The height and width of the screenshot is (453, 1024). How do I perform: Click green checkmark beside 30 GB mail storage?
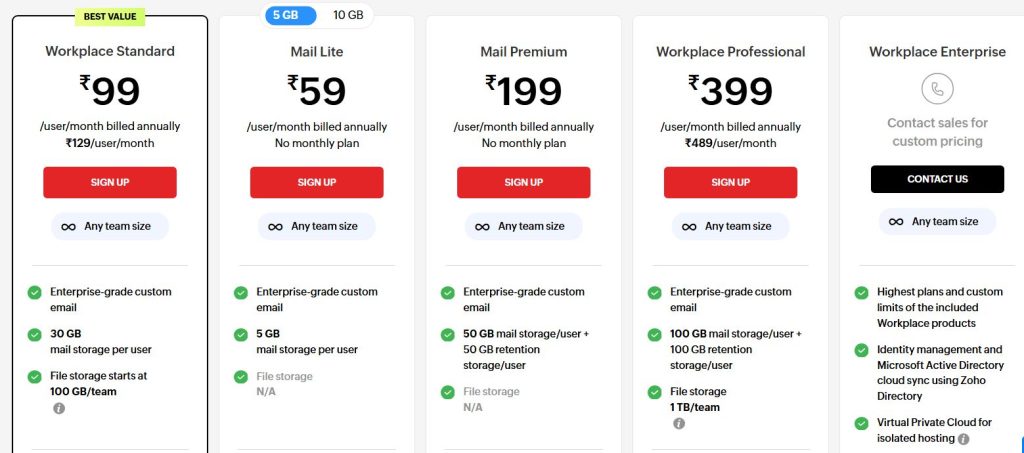pos(34,334)
